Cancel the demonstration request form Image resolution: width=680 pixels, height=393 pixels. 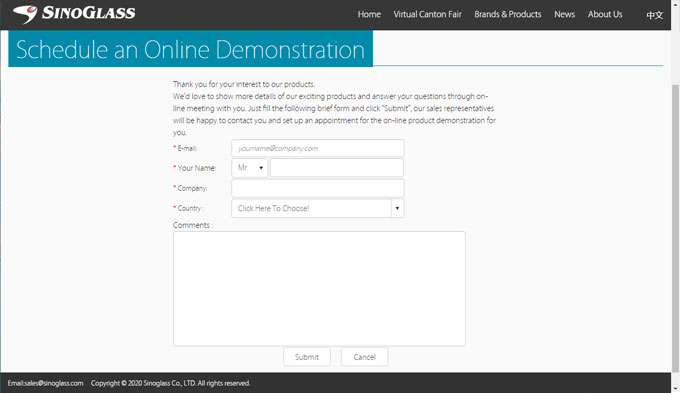[364, 357]
